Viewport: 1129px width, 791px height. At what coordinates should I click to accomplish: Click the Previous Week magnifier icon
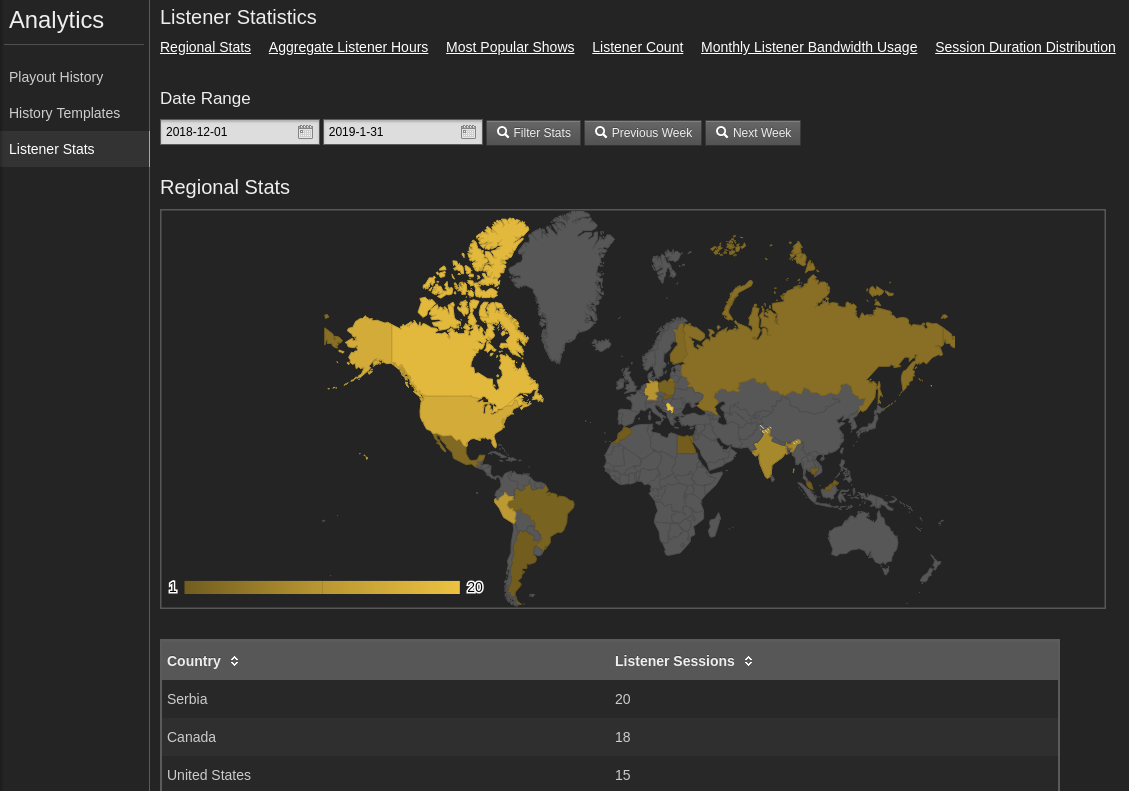tap(601, 132)
